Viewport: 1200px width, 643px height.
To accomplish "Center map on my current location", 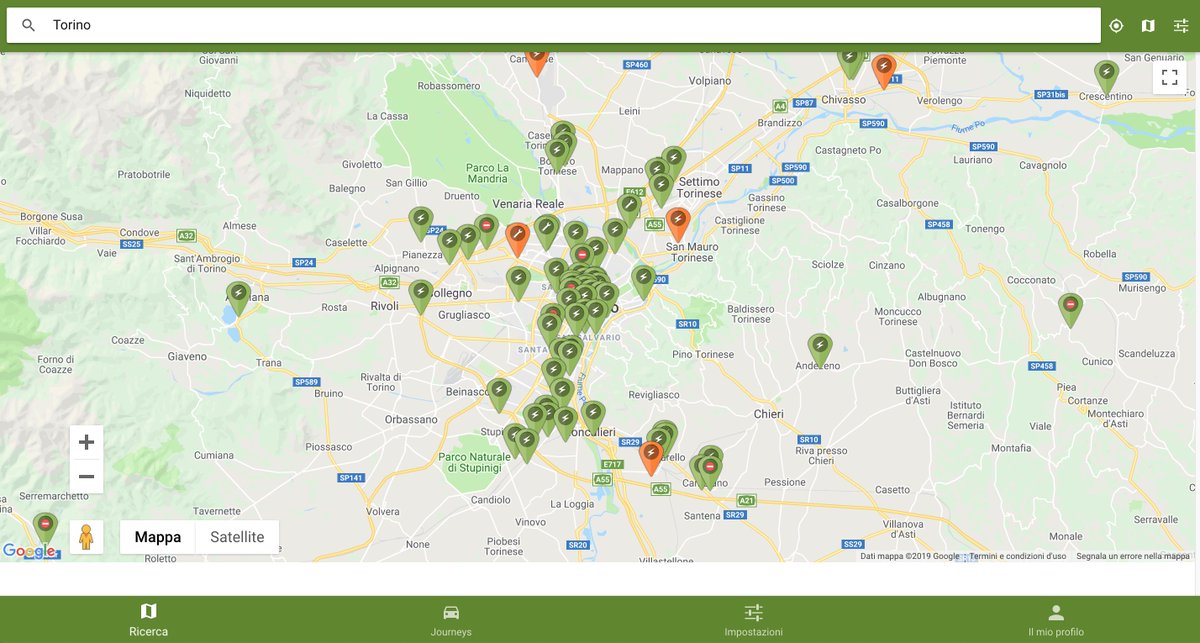I will 1116,25.
